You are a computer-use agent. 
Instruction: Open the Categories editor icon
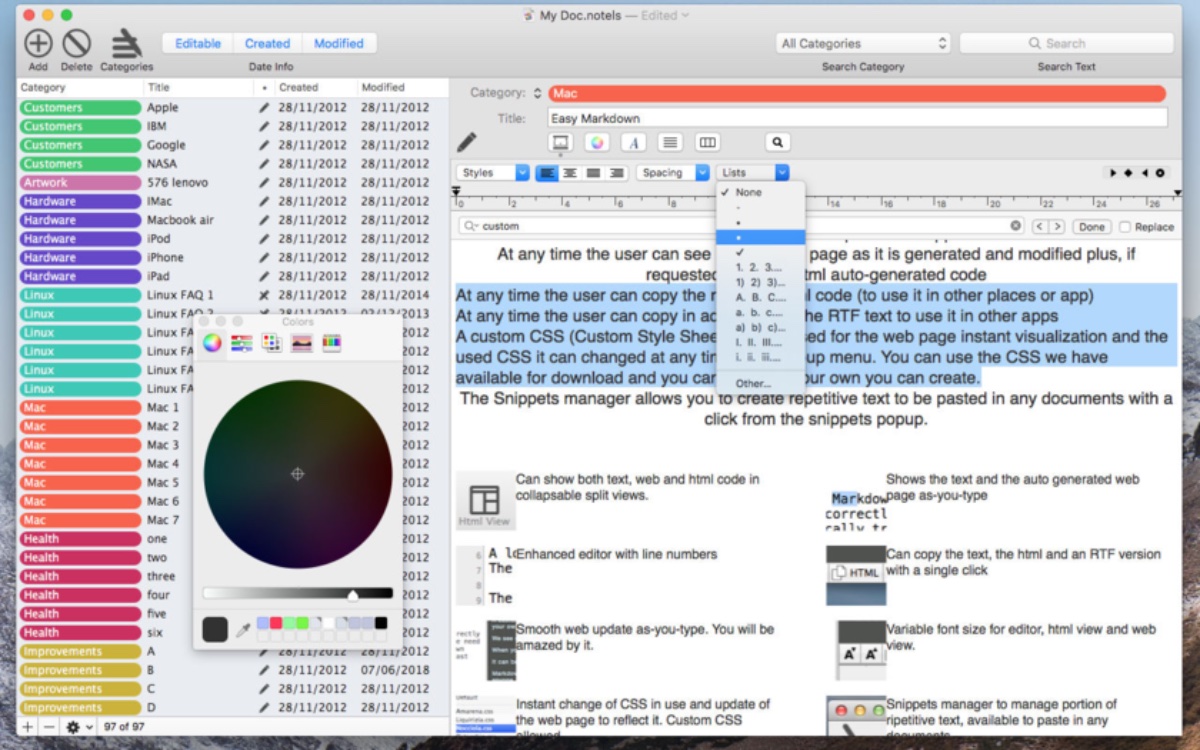[126, 44]
